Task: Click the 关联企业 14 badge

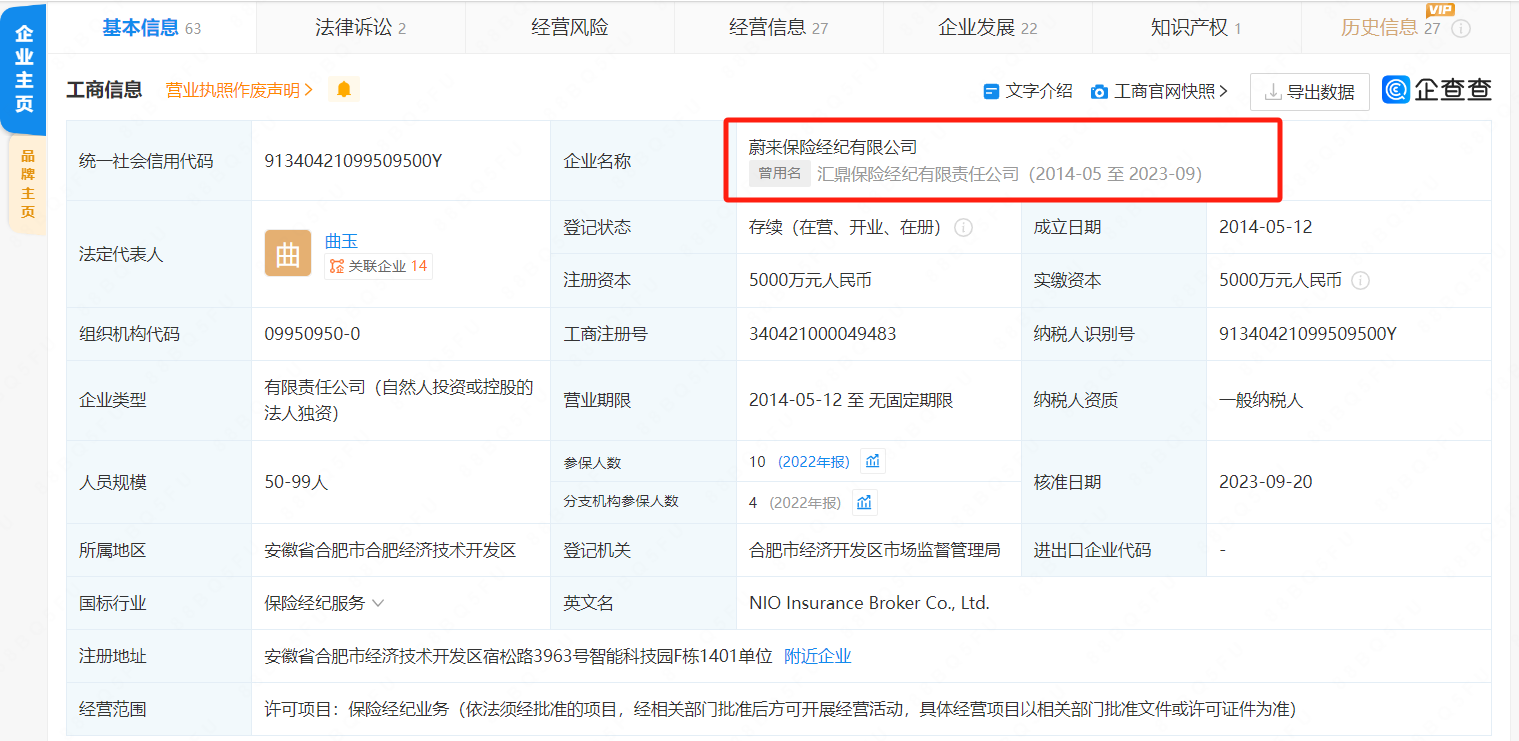Action: (378, 266)
